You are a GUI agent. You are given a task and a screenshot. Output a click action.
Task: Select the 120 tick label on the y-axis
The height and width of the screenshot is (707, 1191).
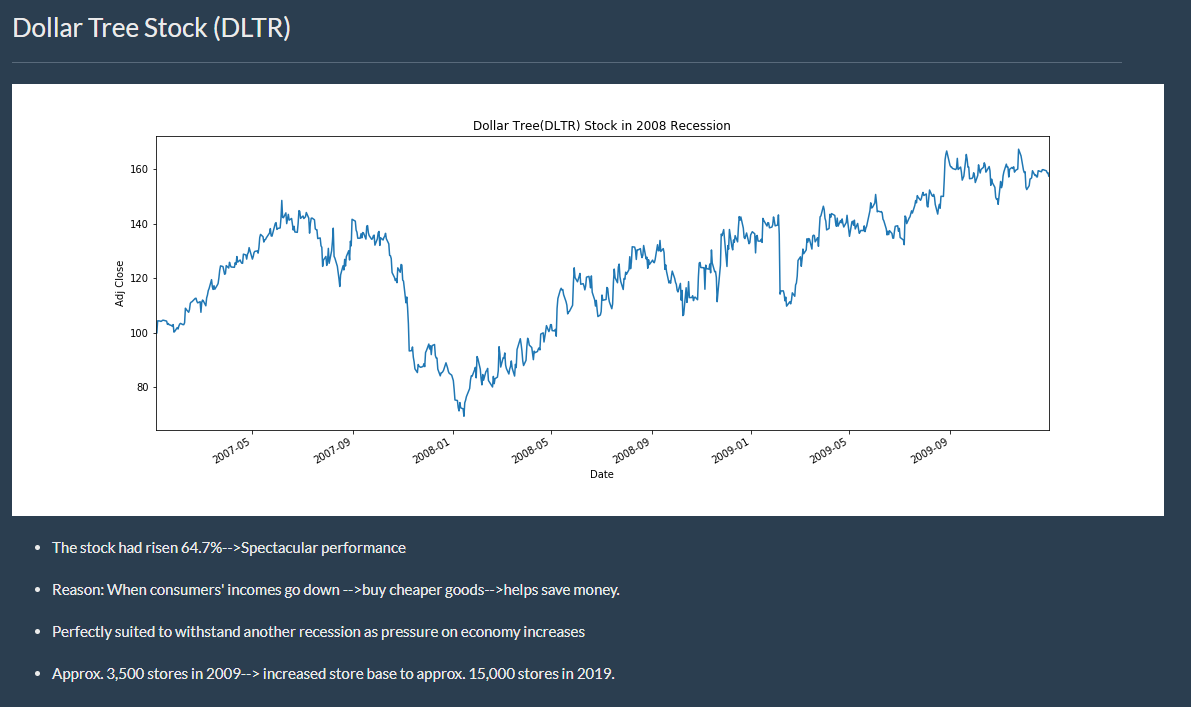139,279
